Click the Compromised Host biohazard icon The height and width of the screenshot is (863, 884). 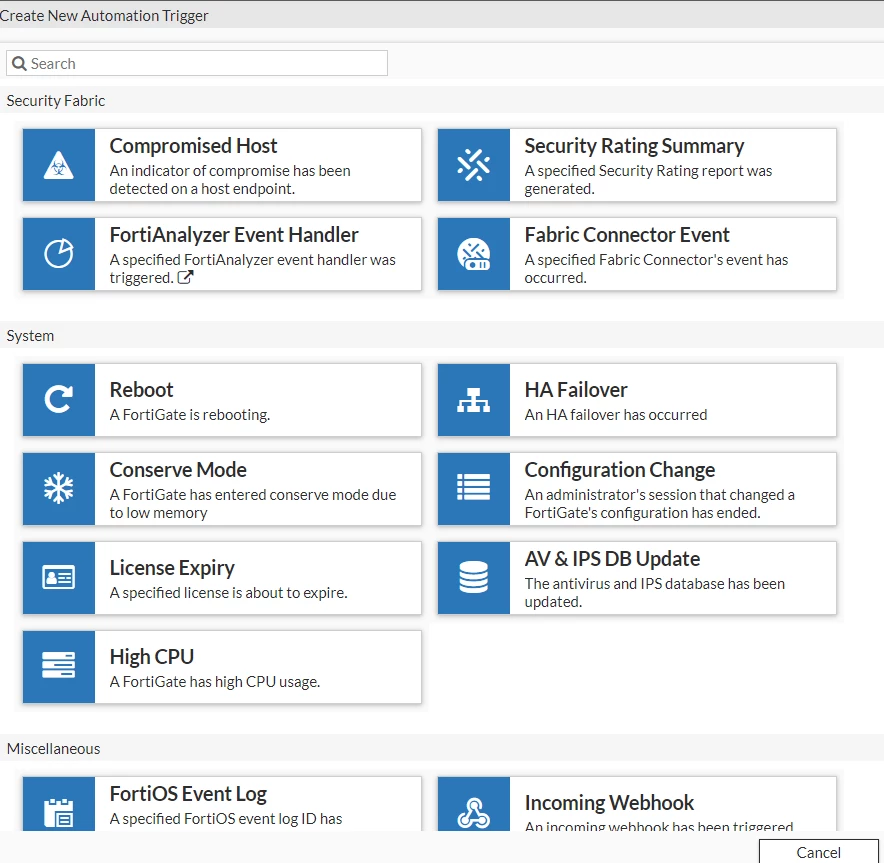59,165
